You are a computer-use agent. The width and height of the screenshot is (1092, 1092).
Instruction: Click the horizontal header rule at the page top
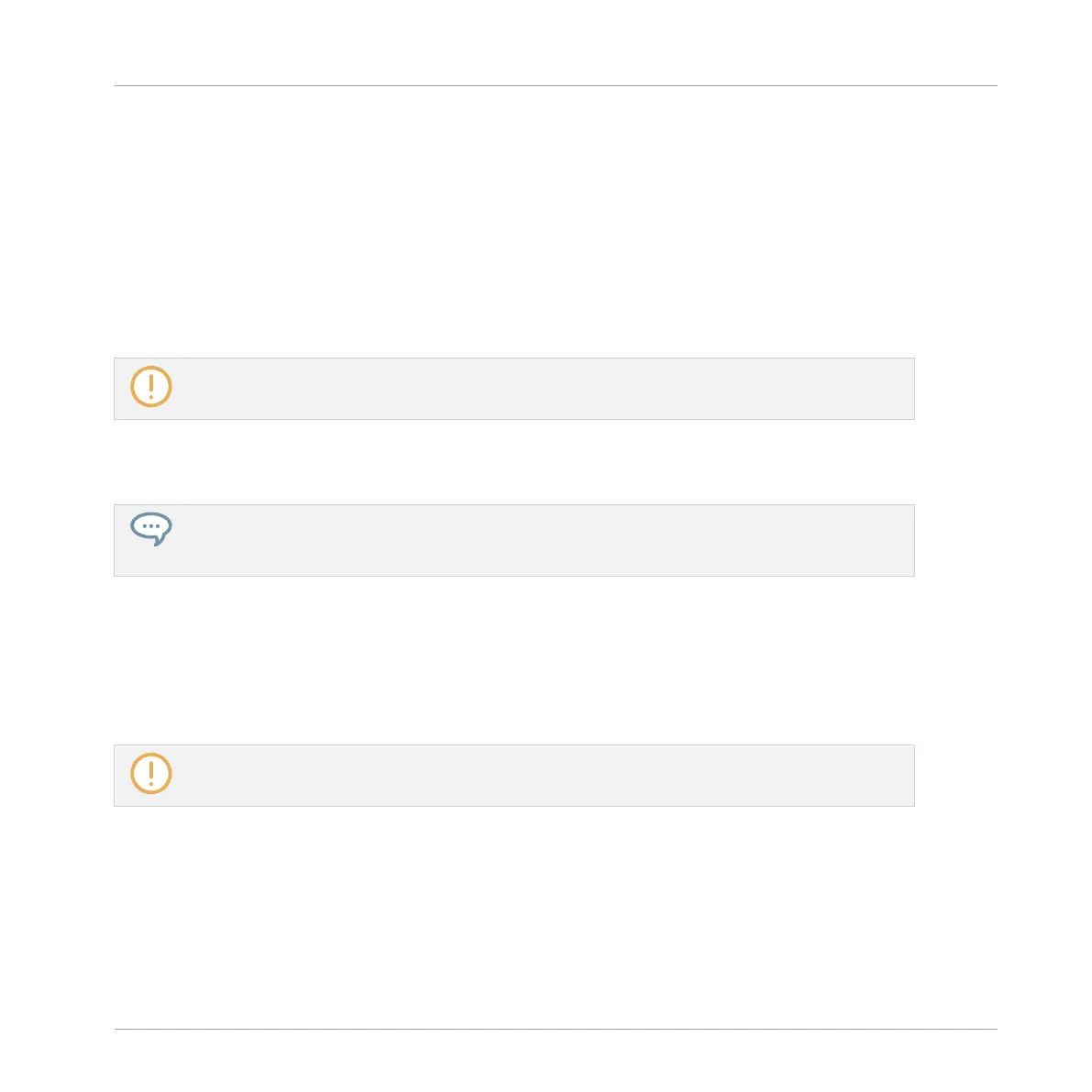(556, 85)
